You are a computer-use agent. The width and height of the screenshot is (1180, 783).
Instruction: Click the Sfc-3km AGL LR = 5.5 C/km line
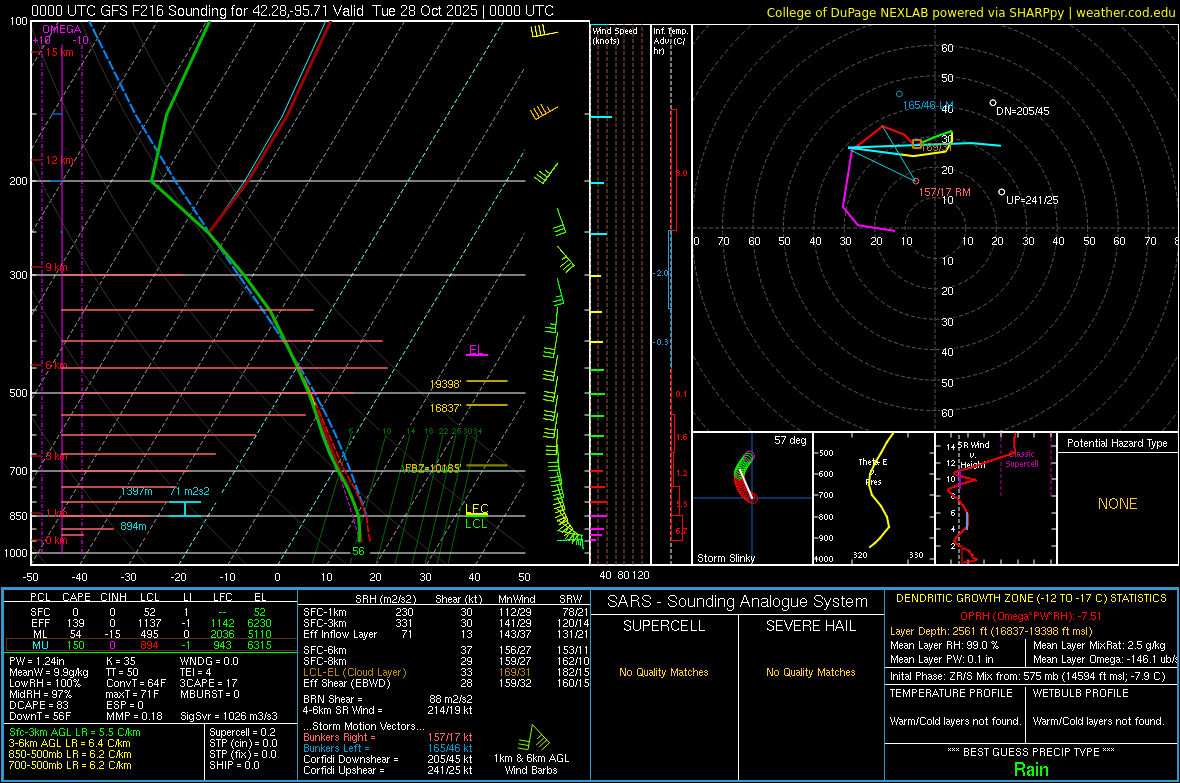tap(75, 732)
